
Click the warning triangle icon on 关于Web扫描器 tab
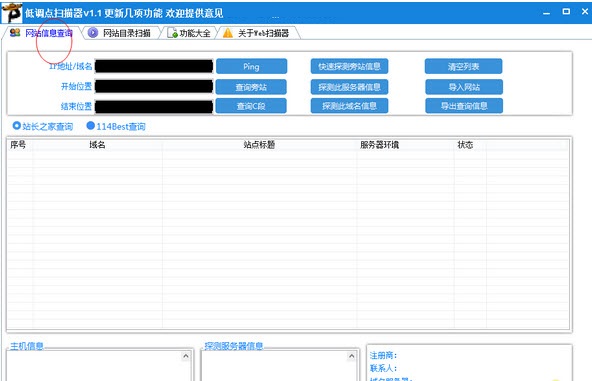point(228,33)
